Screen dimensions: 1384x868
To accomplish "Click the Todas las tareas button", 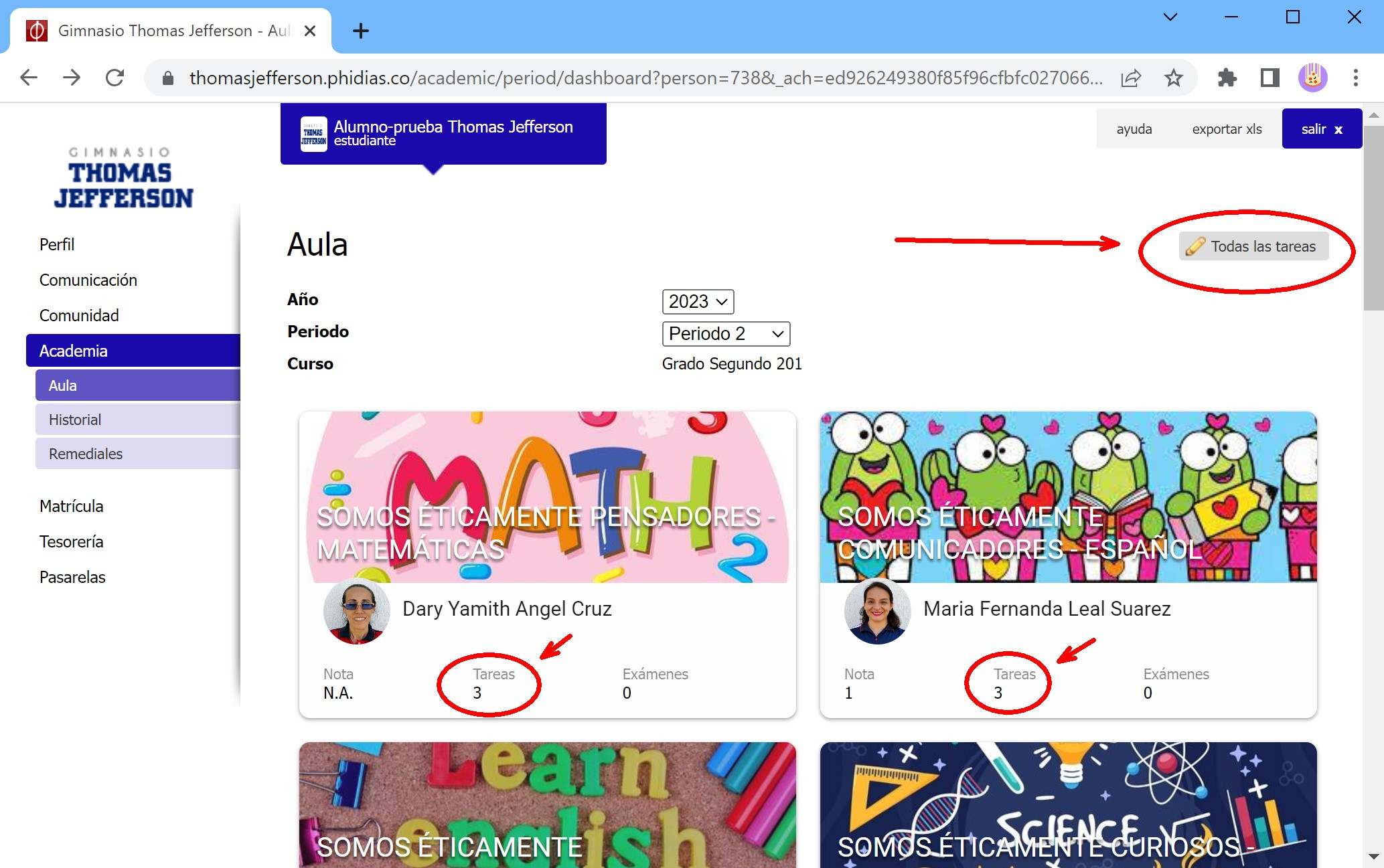I will pos(1253,246).
